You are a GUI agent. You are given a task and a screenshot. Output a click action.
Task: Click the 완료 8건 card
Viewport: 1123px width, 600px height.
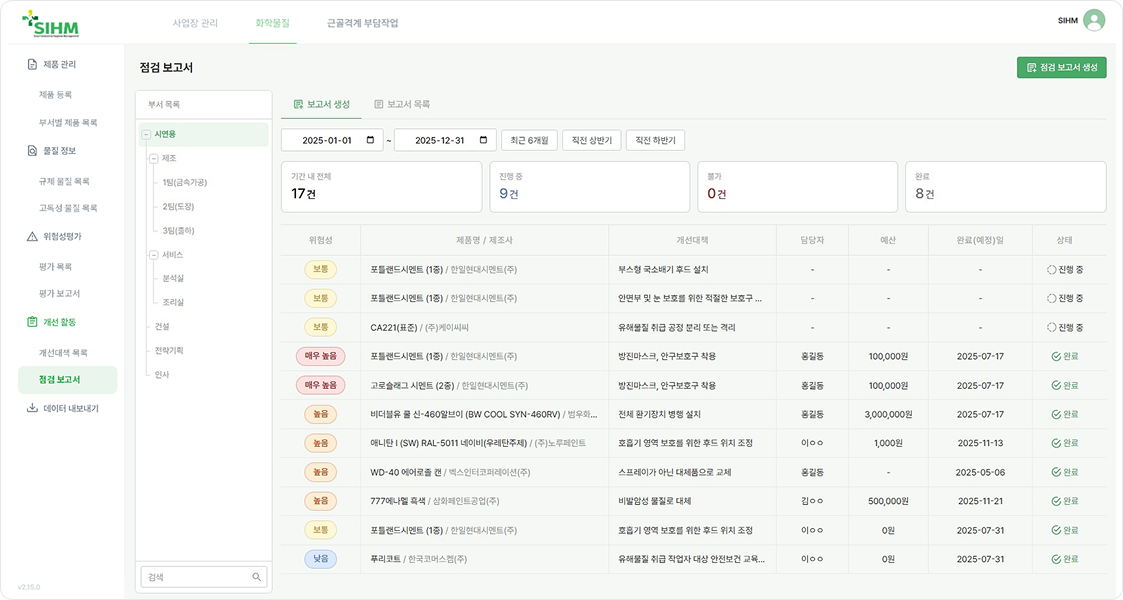tap(1006, 187)
